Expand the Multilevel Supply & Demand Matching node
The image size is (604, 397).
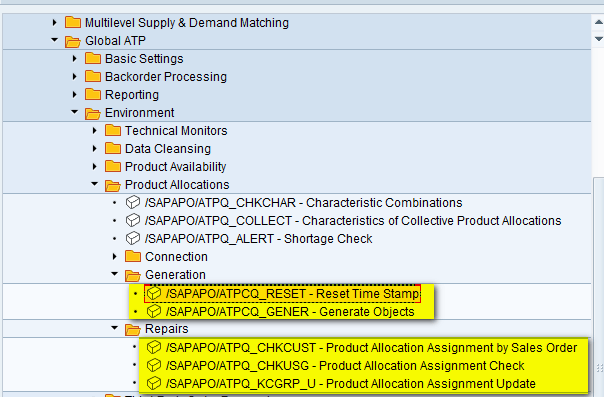click(x=55, y=23)
